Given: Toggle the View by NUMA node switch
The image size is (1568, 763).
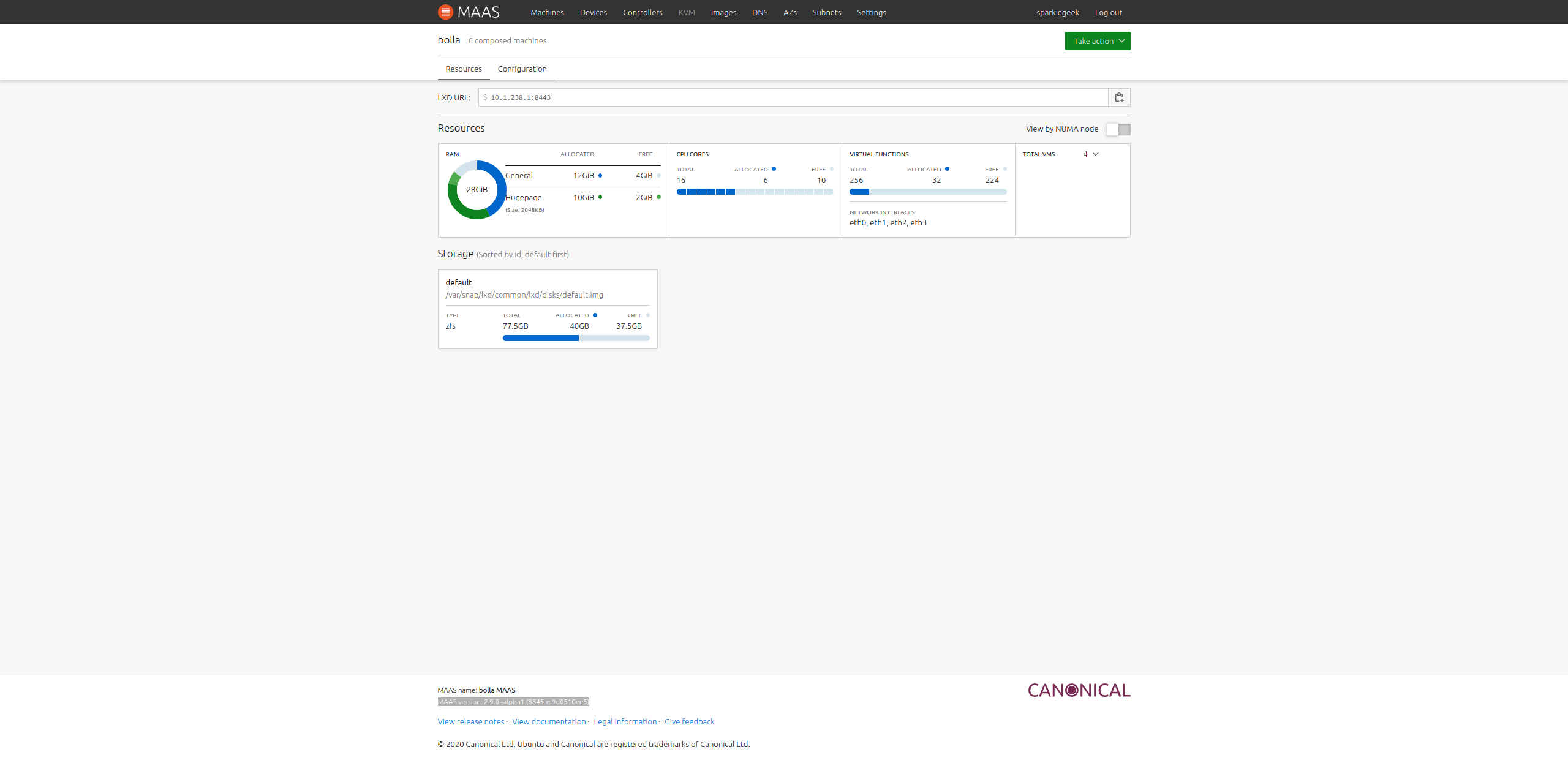Looking at the screenshot, I should click(x=1117, y=129).
